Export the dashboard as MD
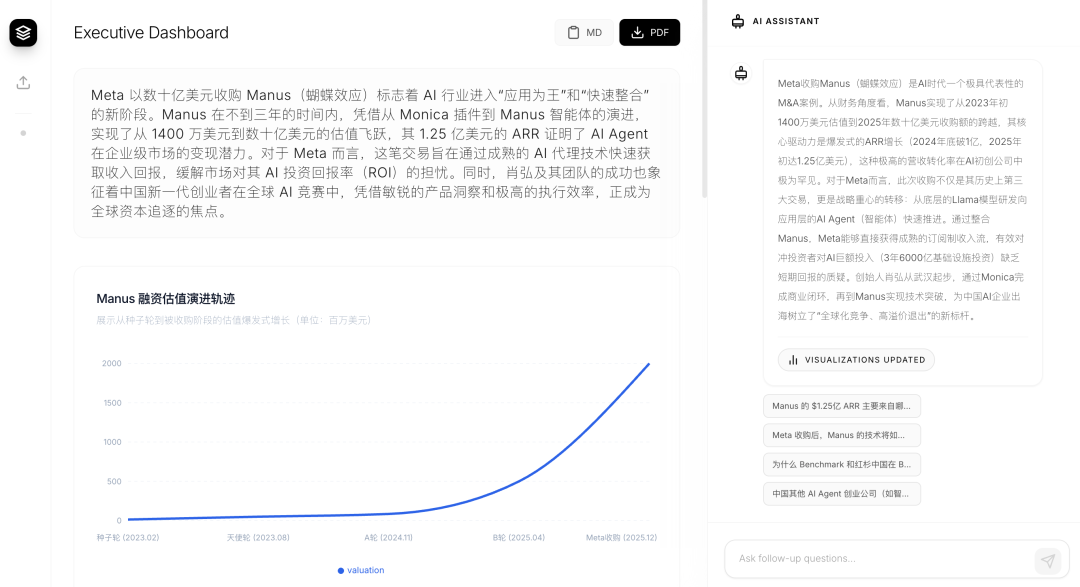The image size is (1080, 587). click(584, 32)
